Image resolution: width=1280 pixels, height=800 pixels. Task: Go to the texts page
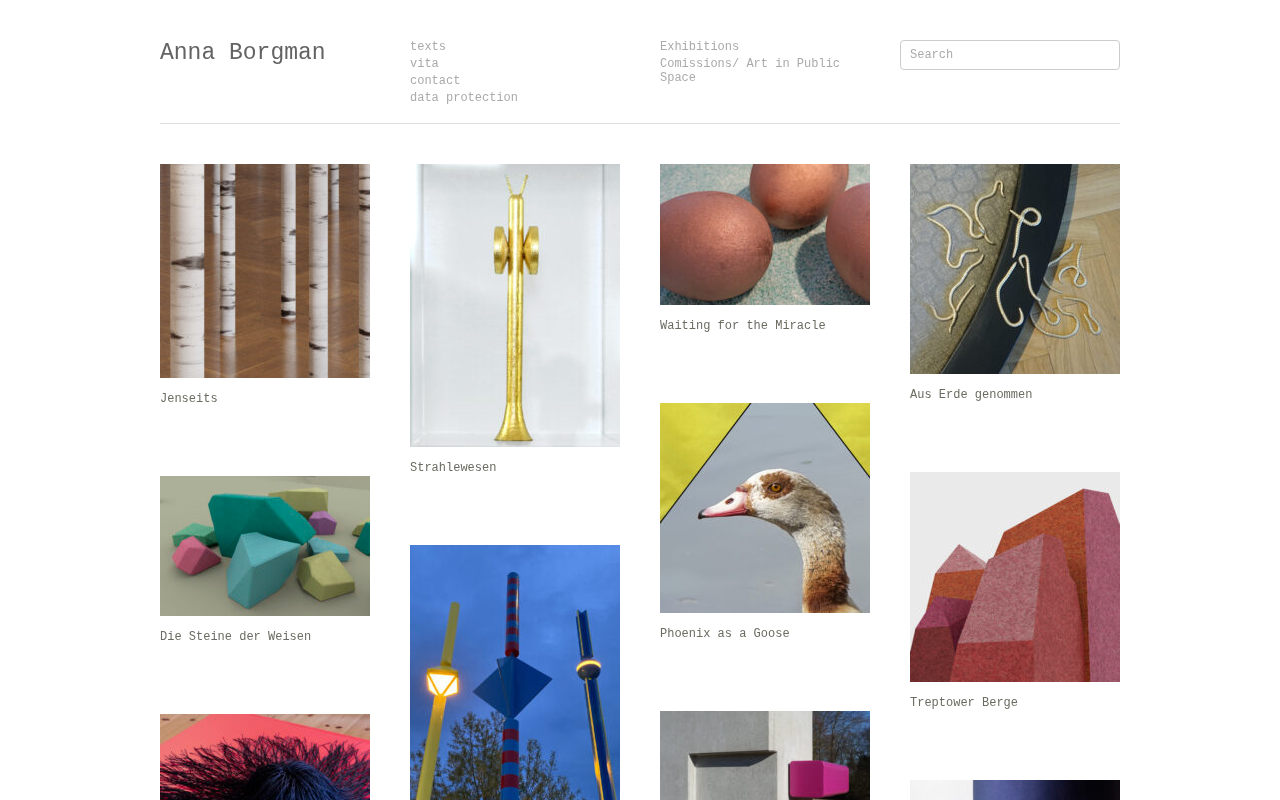(428, 47)
